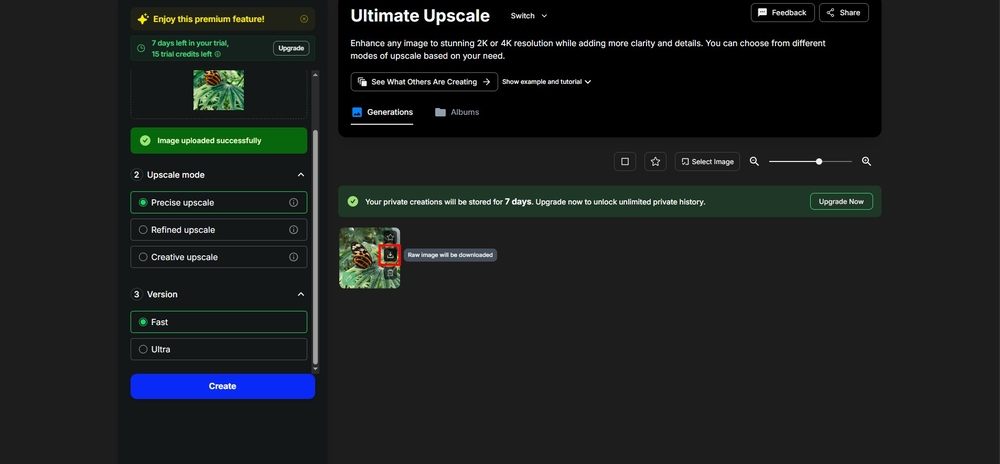Select Precise upscale mode

219,203
